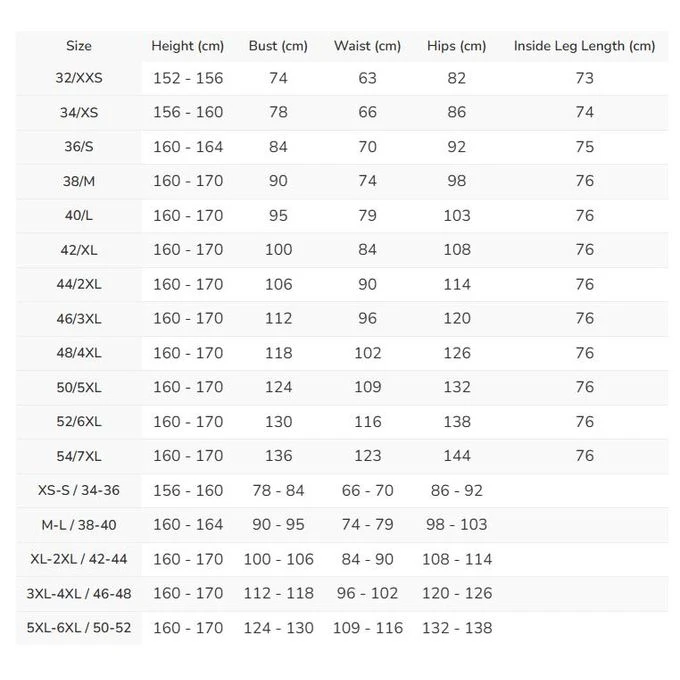Select the 54/7XL size row label
Screen dimensions: 680x680
point(79,456)
